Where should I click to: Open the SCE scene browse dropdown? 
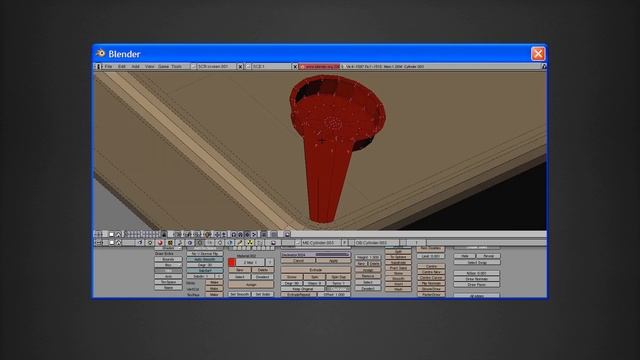tap(248, 67)
